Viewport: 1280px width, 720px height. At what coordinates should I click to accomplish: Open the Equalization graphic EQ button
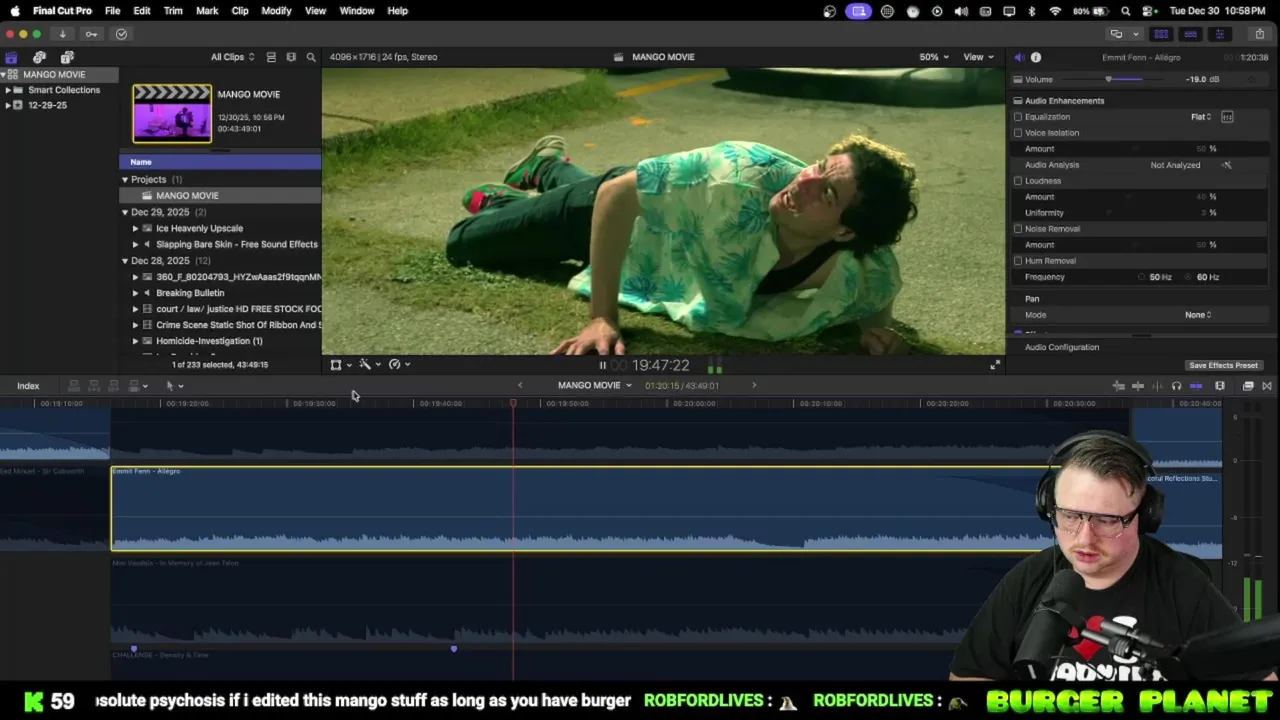[1227, 117]
